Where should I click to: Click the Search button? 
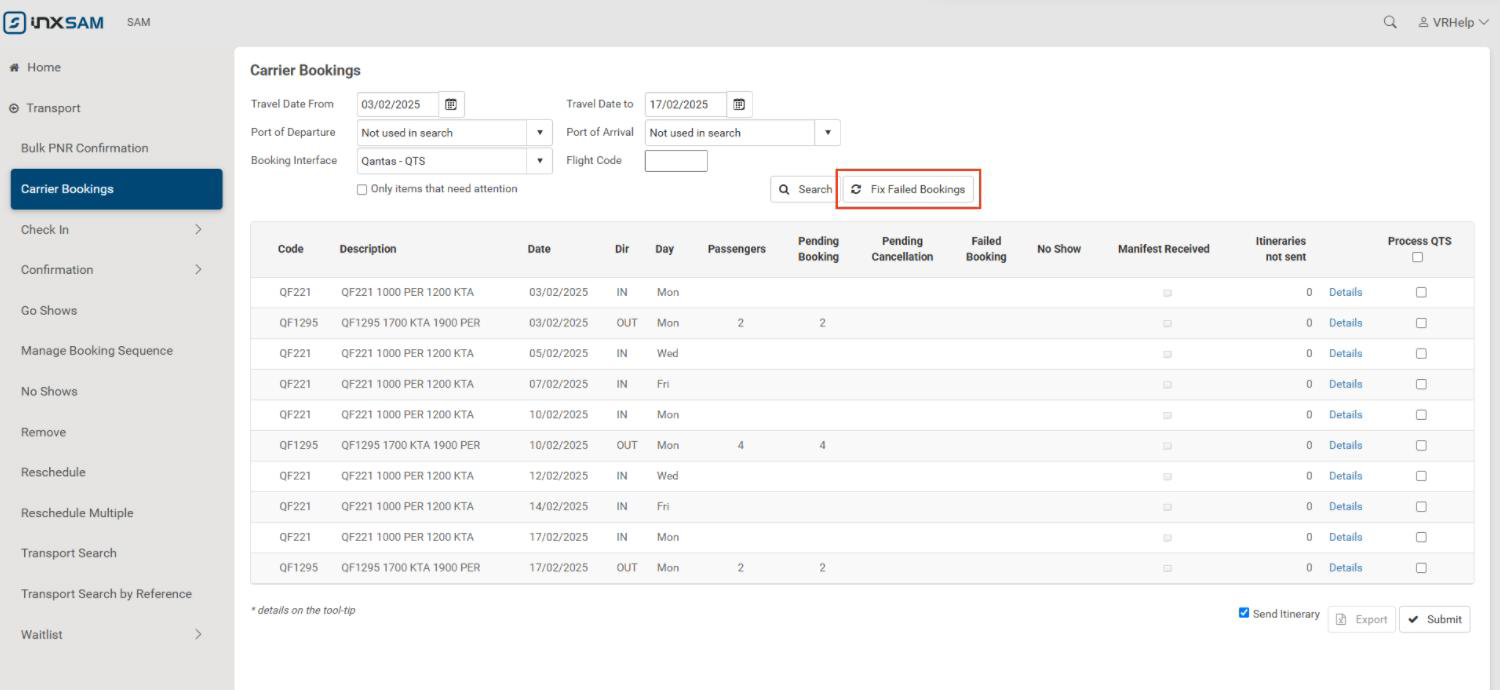click(803, 189)
